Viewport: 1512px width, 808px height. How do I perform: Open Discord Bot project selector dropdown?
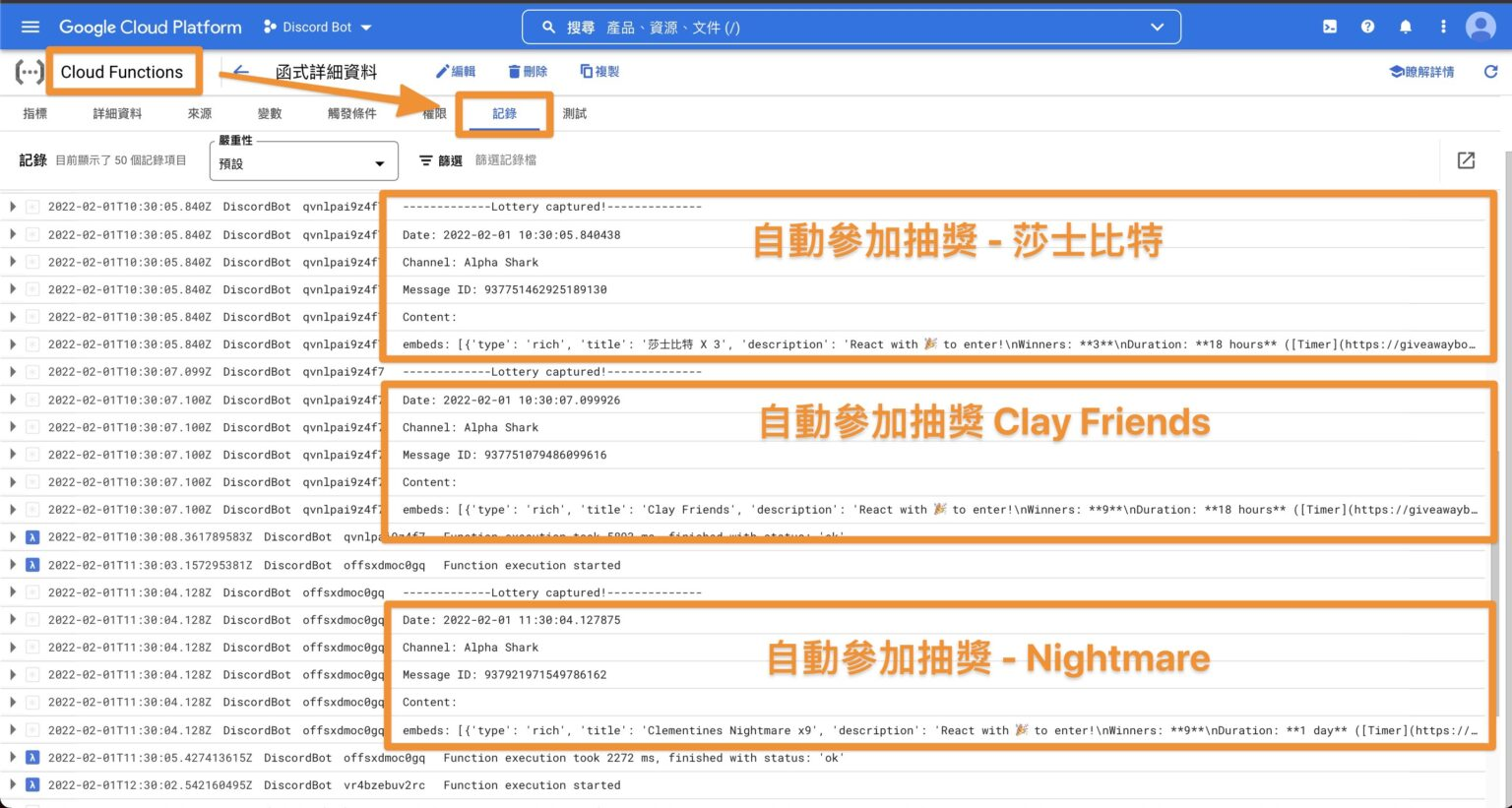click(318, 28)
